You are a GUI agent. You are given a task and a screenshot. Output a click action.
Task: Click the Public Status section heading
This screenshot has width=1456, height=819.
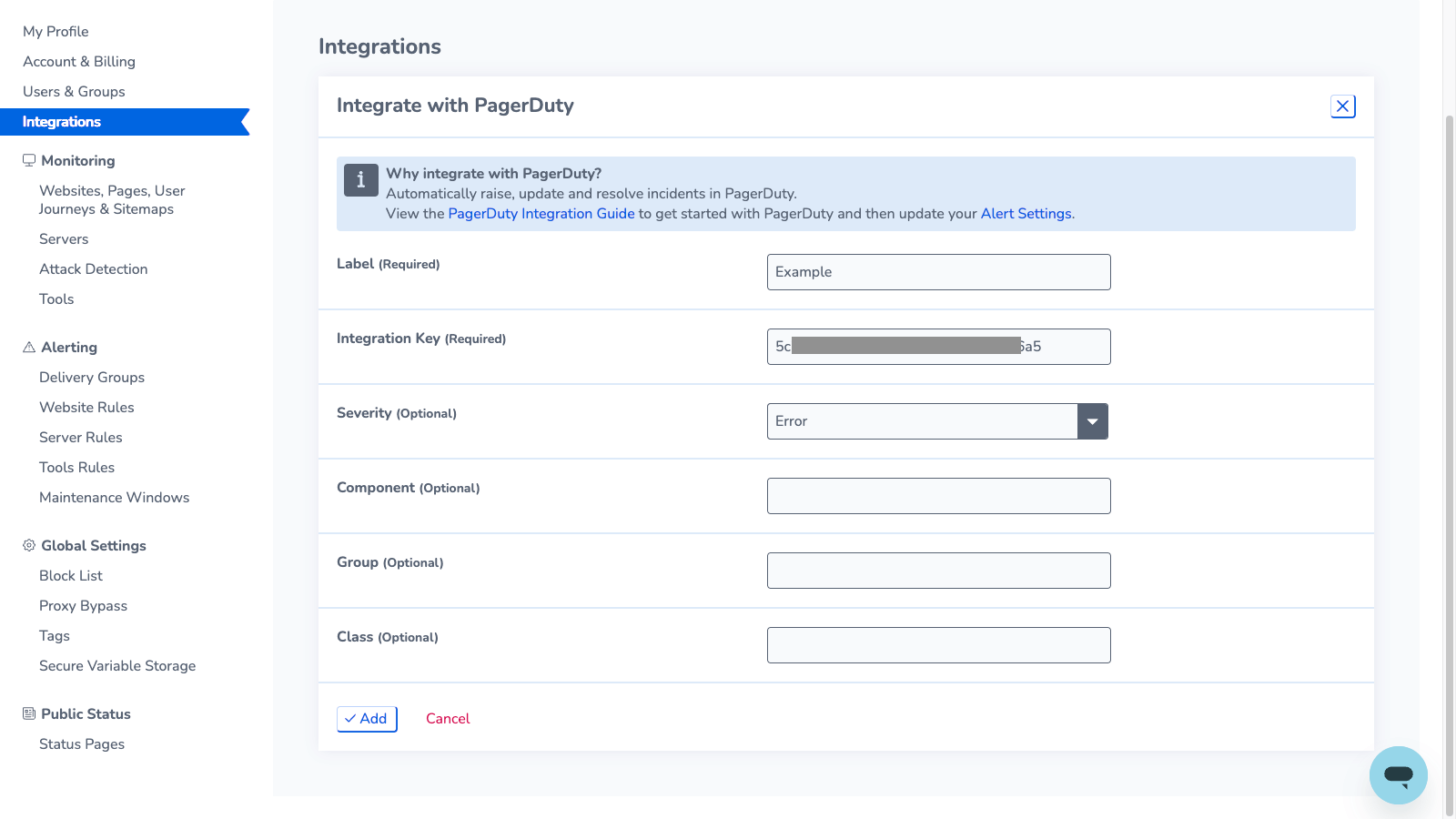tap(86, 714)
